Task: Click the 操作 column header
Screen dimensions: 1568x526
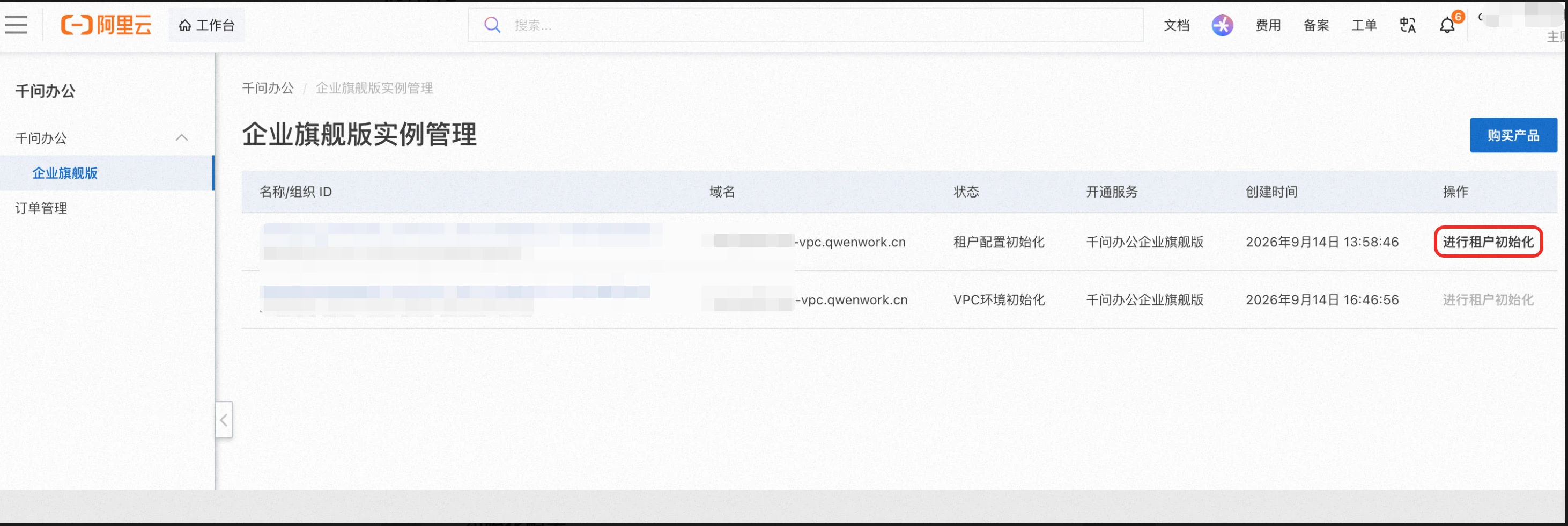Action: pyautogui.click(x=1455, y=192)
